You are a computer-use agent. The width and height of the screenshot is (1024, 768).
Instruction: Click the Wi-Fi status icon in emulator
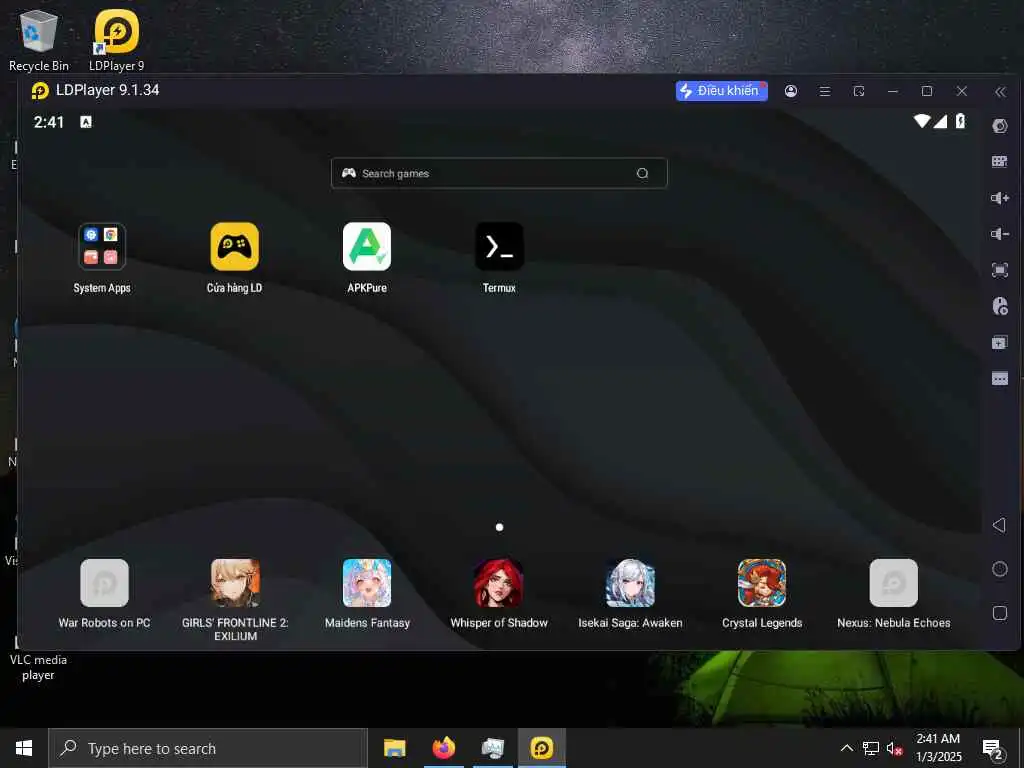(921, 121)
